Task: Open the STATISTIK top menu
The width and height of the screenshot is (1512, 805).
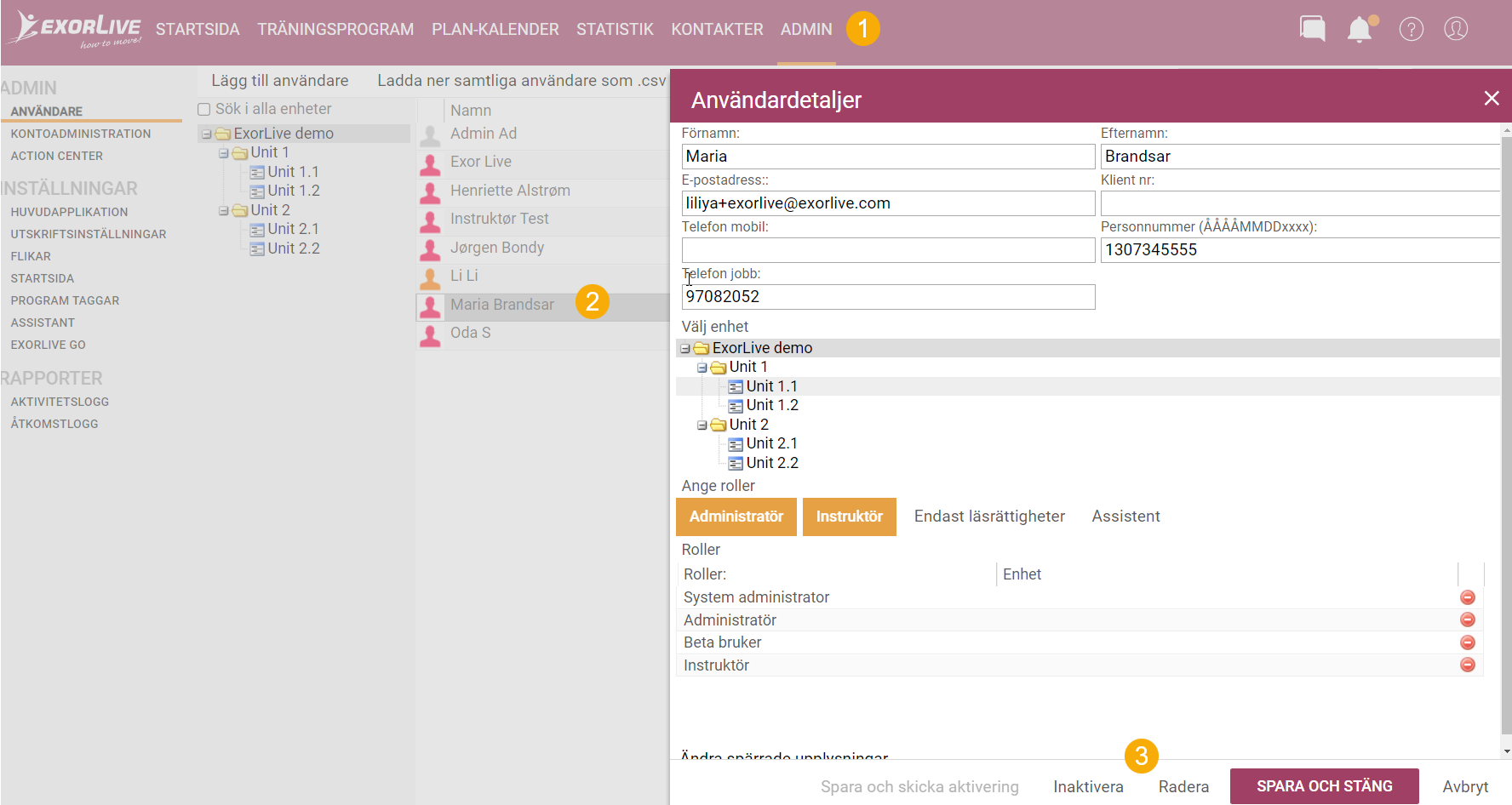Action: click(x=615, y=29)
